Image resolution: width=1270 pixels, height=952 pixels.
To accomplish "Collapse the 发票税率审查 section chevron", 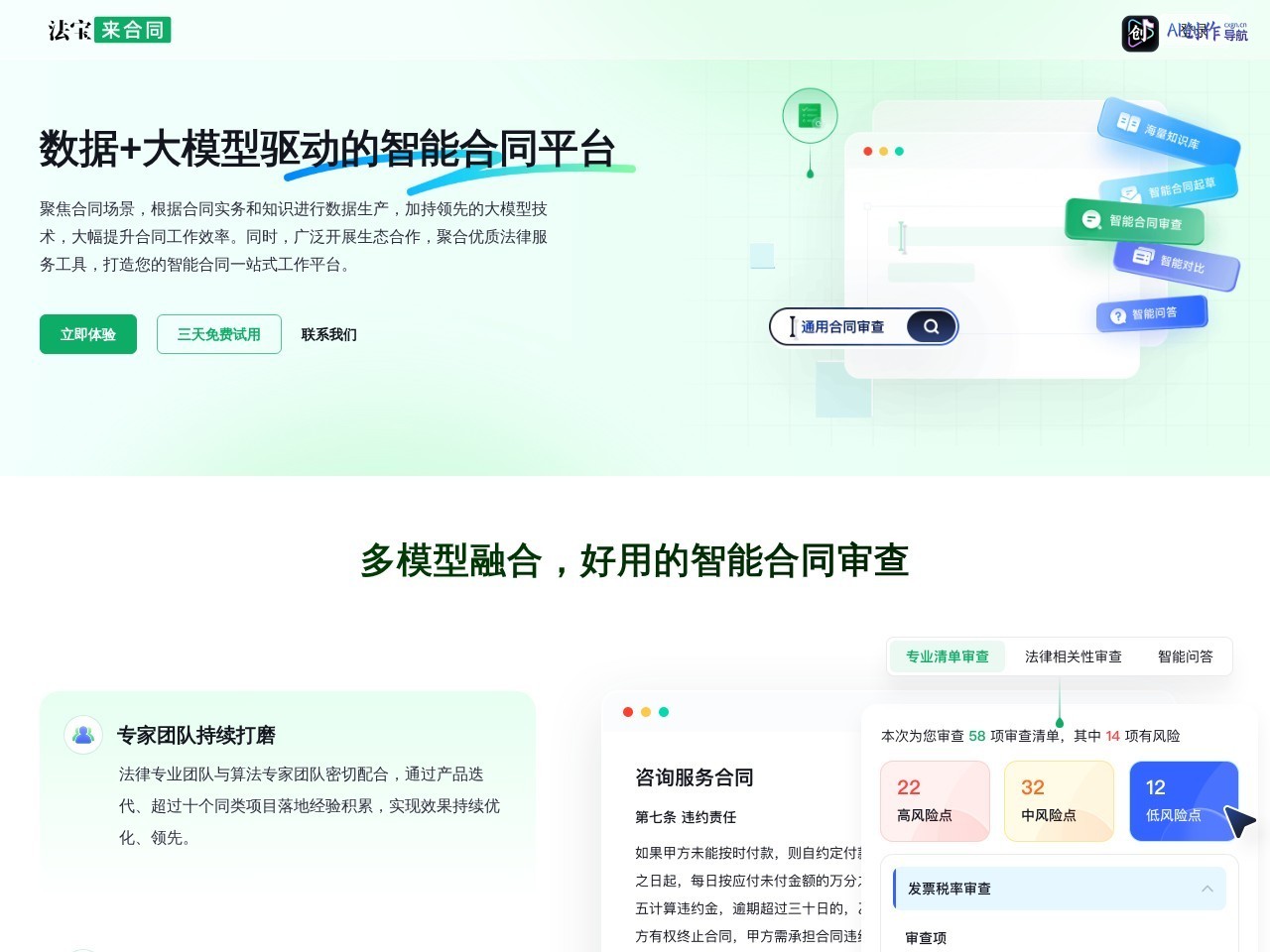I will pyautogui.click(x=1206, y=889).
